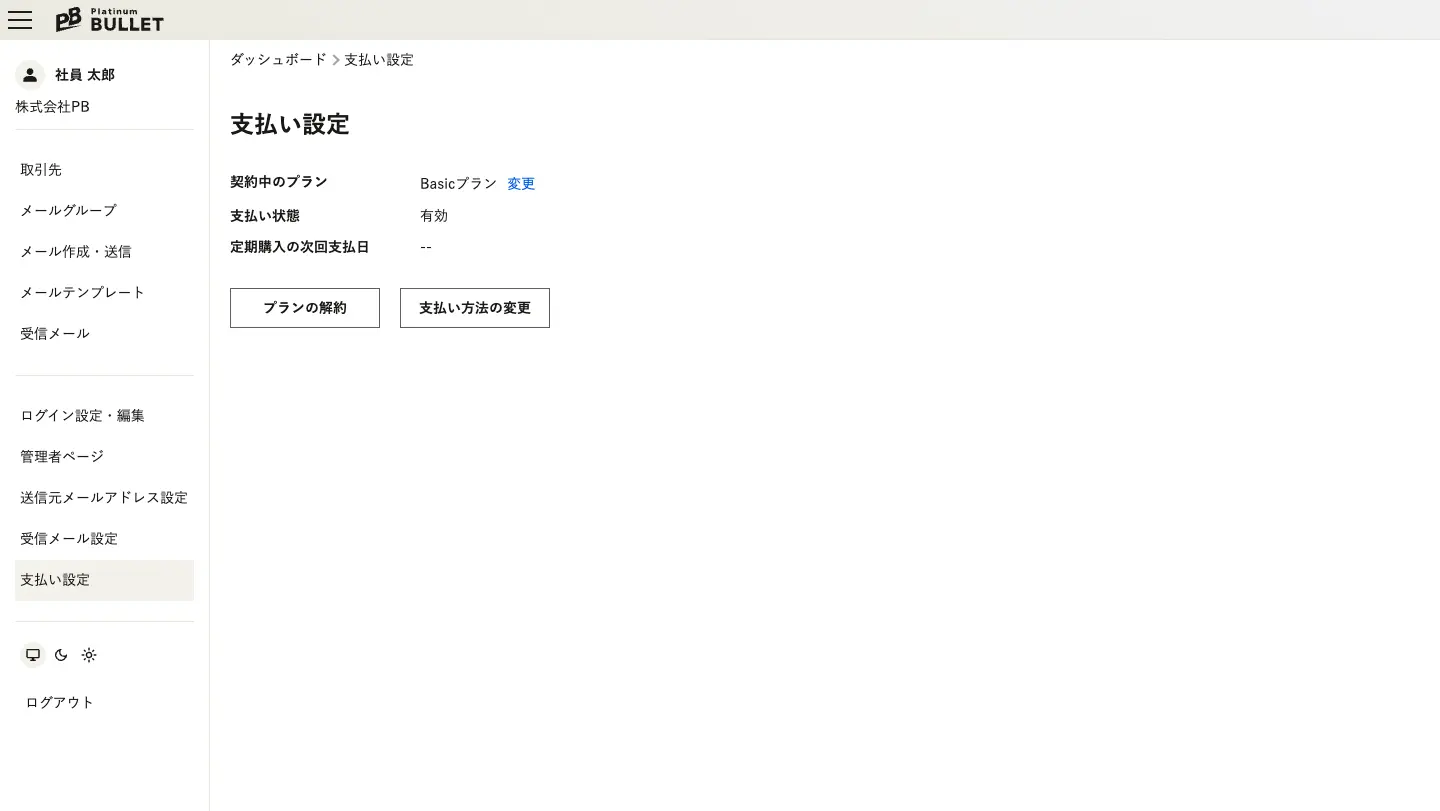Select 受信メール in the sidebar

click(x=55, y=334)
